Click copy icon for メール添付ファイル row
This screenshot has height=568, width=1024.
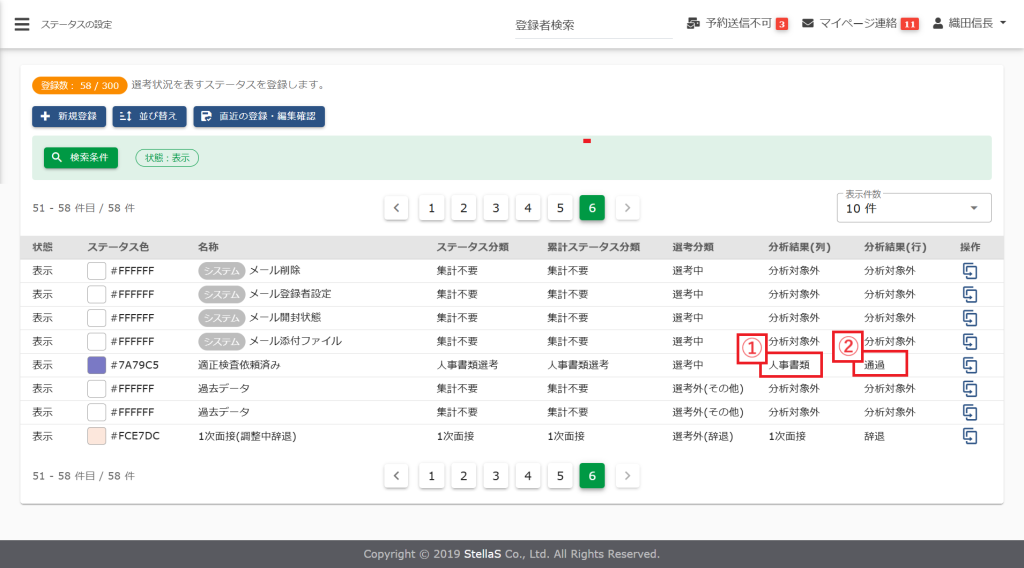[969, 341]
